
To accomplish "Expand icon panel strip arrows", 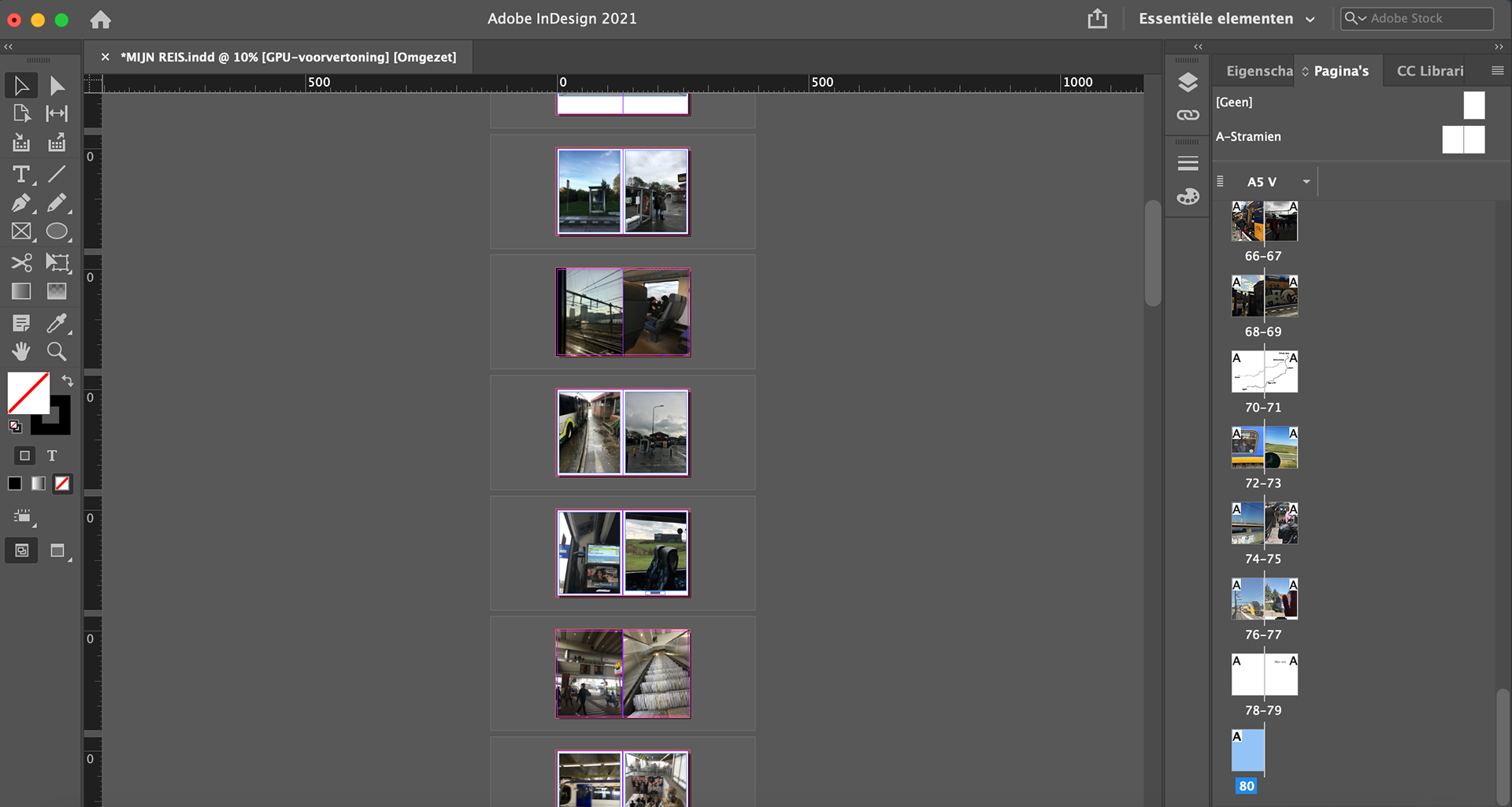I will [x=1198, y=47].
